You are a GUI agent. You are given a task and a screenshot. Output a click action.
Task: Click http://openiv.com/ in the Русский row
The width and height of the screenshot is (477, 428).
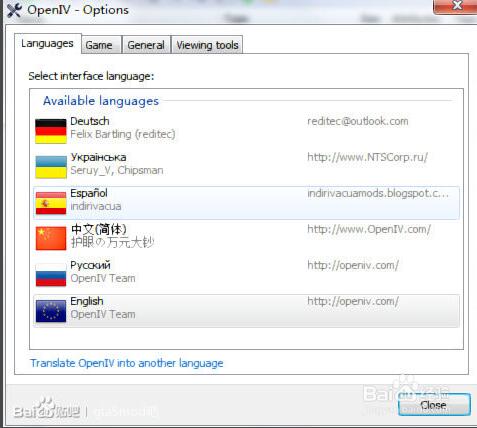[x=353, y=265]
